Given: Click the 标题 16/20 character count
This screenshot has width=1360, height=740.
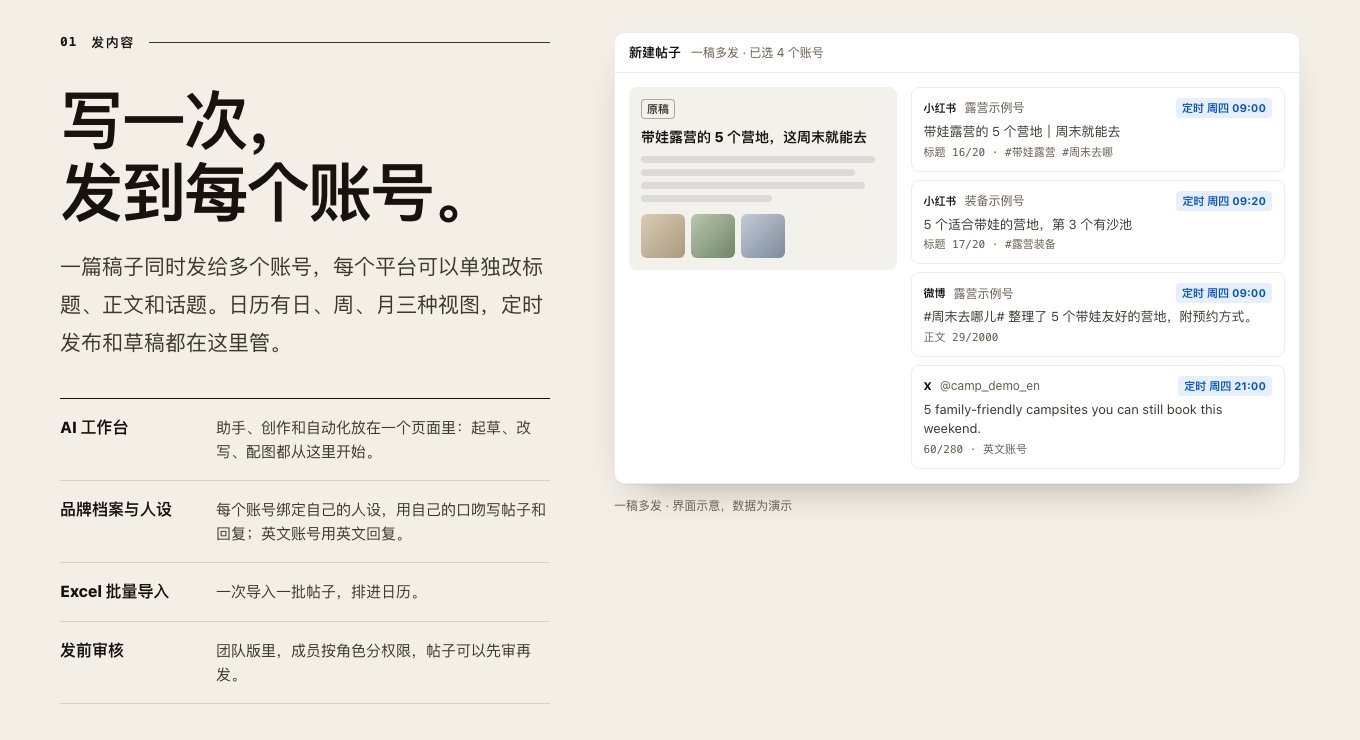Looking at the screenshot, I should coord(954,152).
